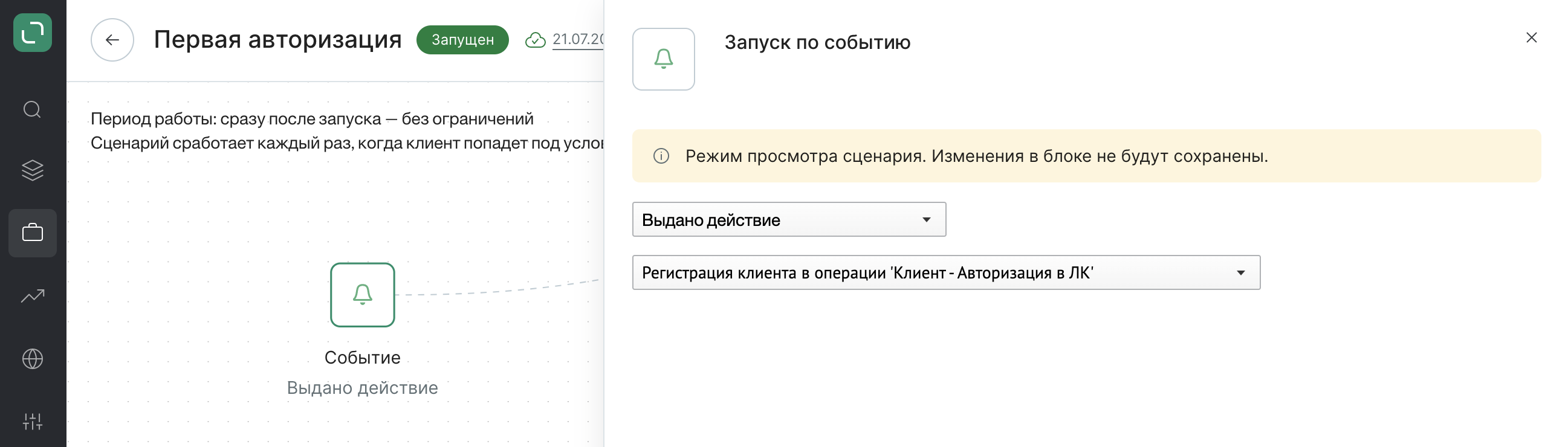This screenshot has width=1568, height=447.
Task: Open the Выдано действие dropdown
Action: 789,219
